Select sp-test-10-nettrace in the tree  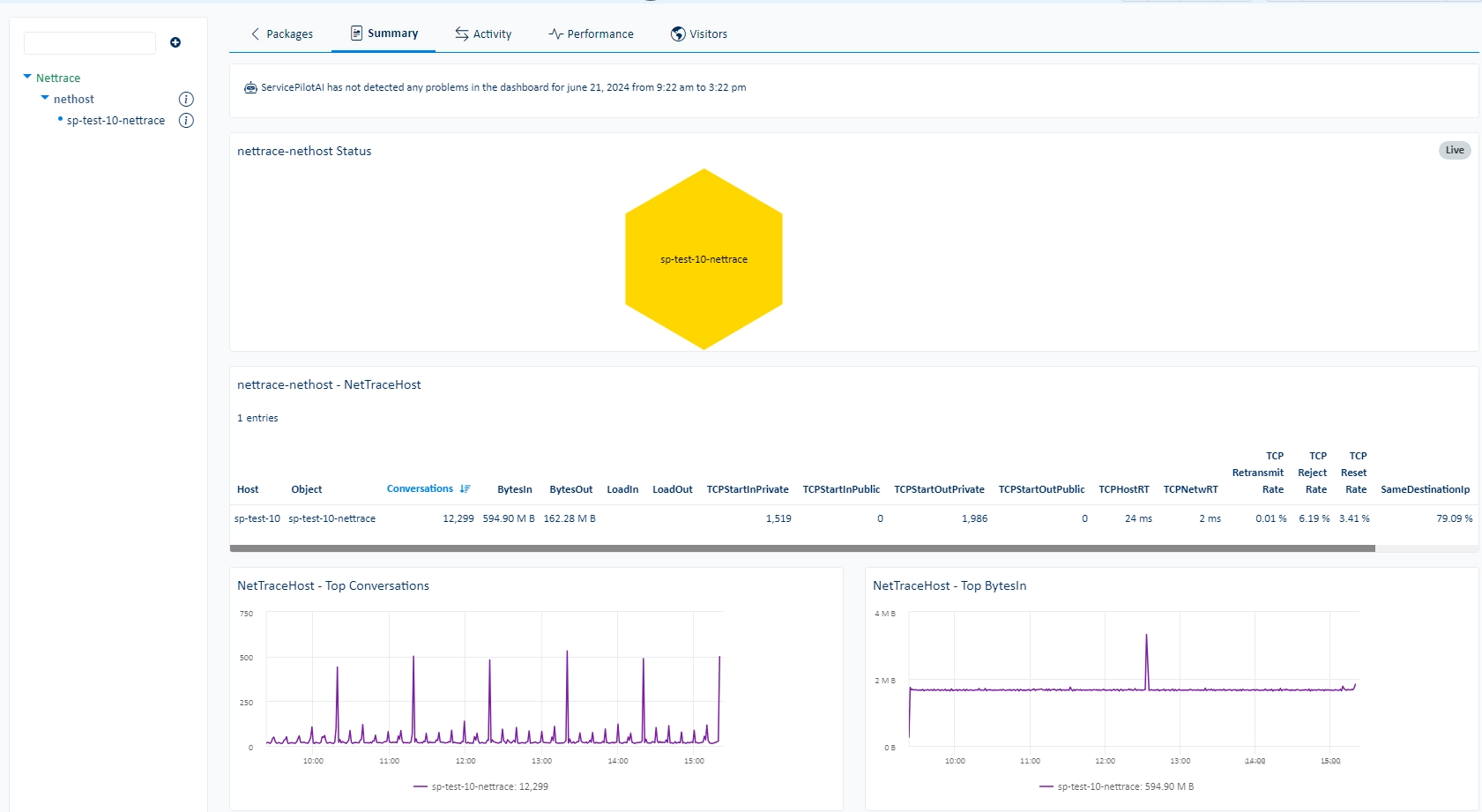(x=115, y=120)
